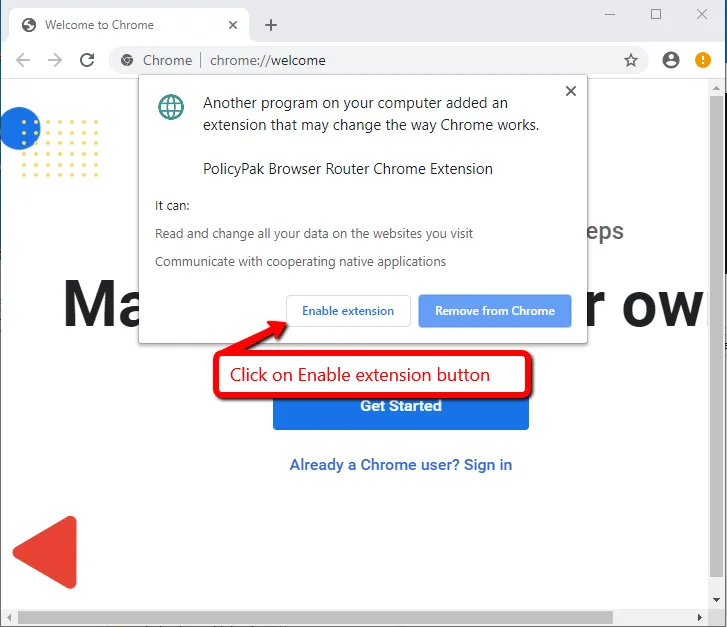Maximize the Chrome window
The height and width of the screenshot is (627, 727).
coord(656,14)
